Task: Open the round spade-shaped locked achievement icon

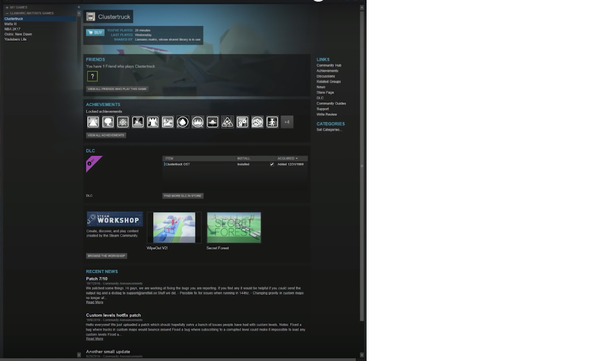Action: [x=182, y=122]
